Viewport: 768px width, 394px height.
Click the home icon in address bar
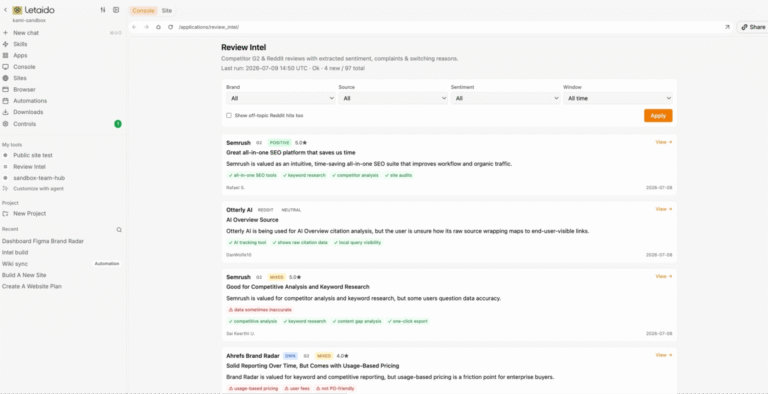tap(158, 27)
